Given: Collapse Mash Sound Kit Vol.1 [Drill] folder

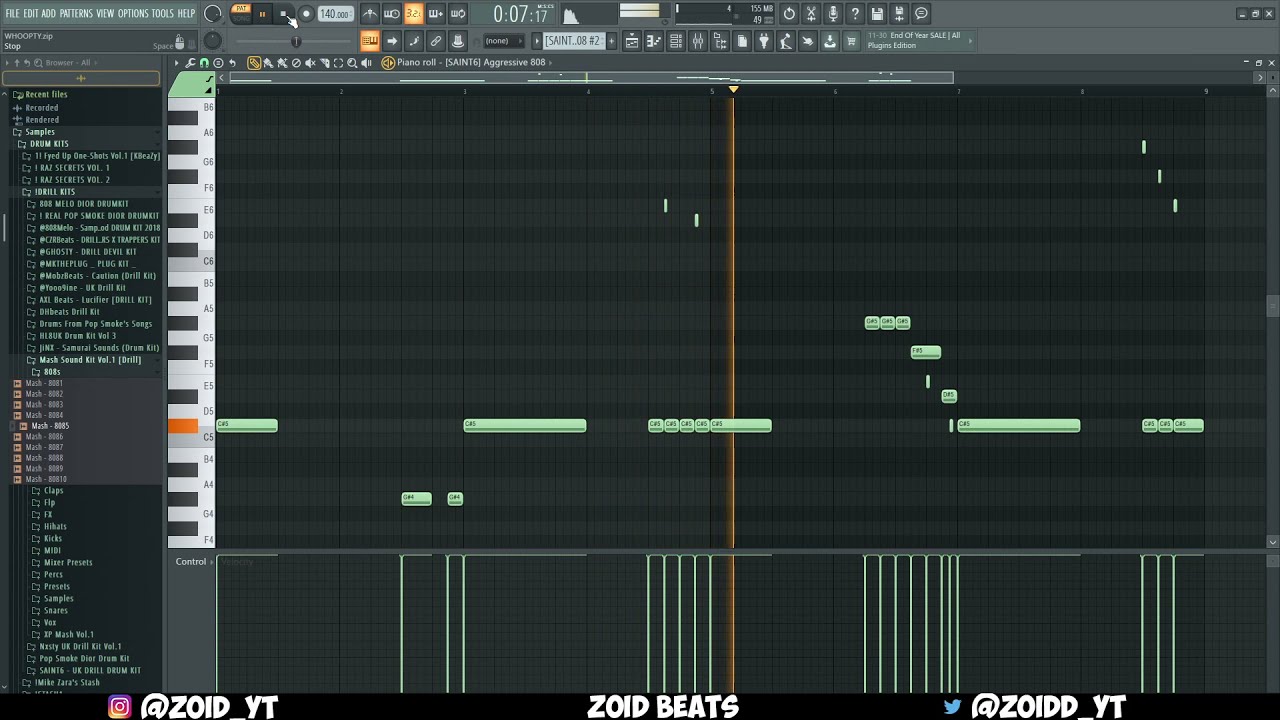Looking at the screenshot, I should 90,360.
